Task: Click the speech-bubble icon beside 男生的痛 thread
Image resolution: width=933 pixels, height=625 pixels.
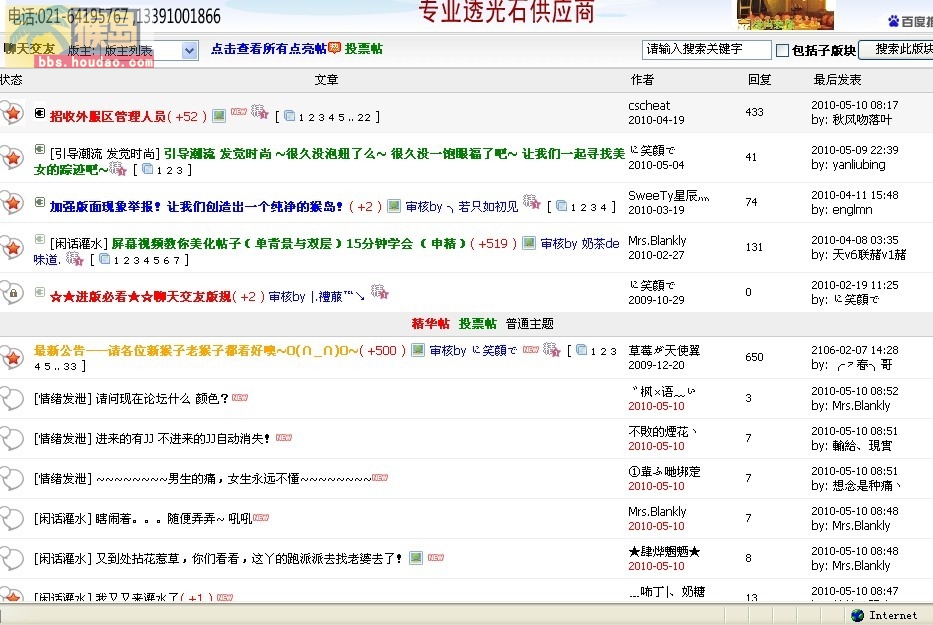Action: point(11,478)
